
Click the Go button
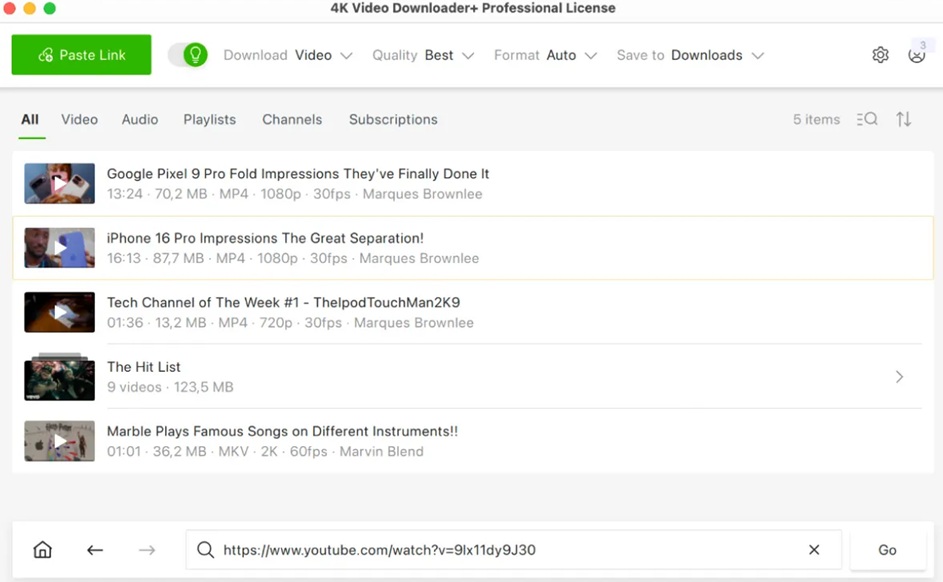888,550
